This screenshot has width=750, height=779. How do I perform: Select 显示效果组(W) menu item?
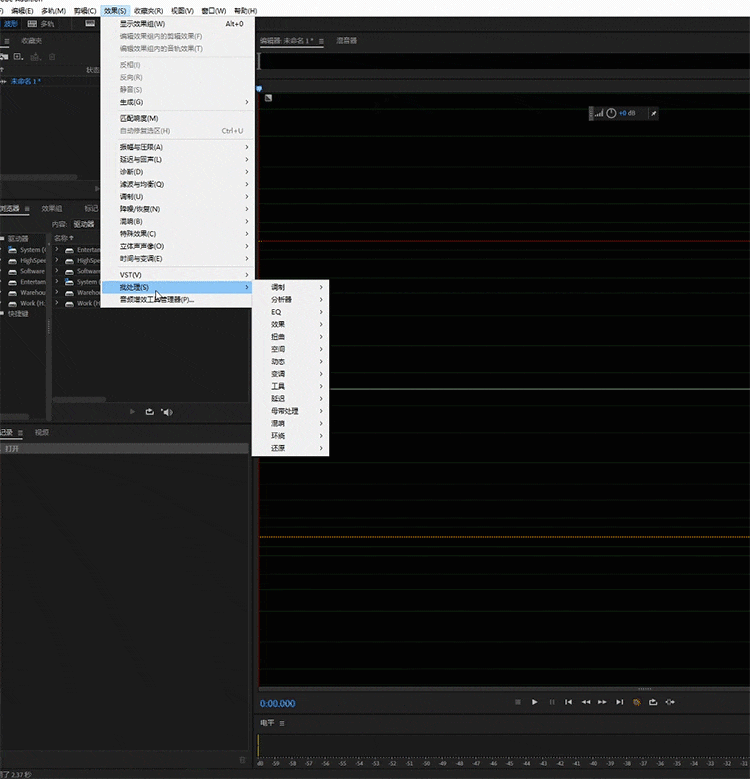[x=143, y=23]
